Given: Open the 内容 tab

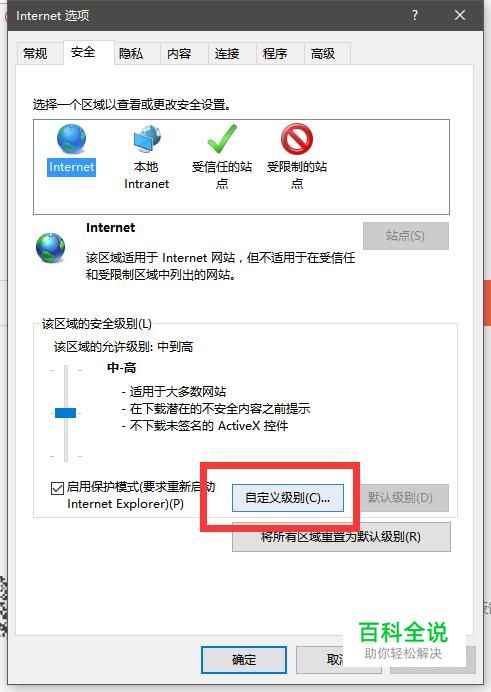Looking at the screenshot, I should [179, 54].
